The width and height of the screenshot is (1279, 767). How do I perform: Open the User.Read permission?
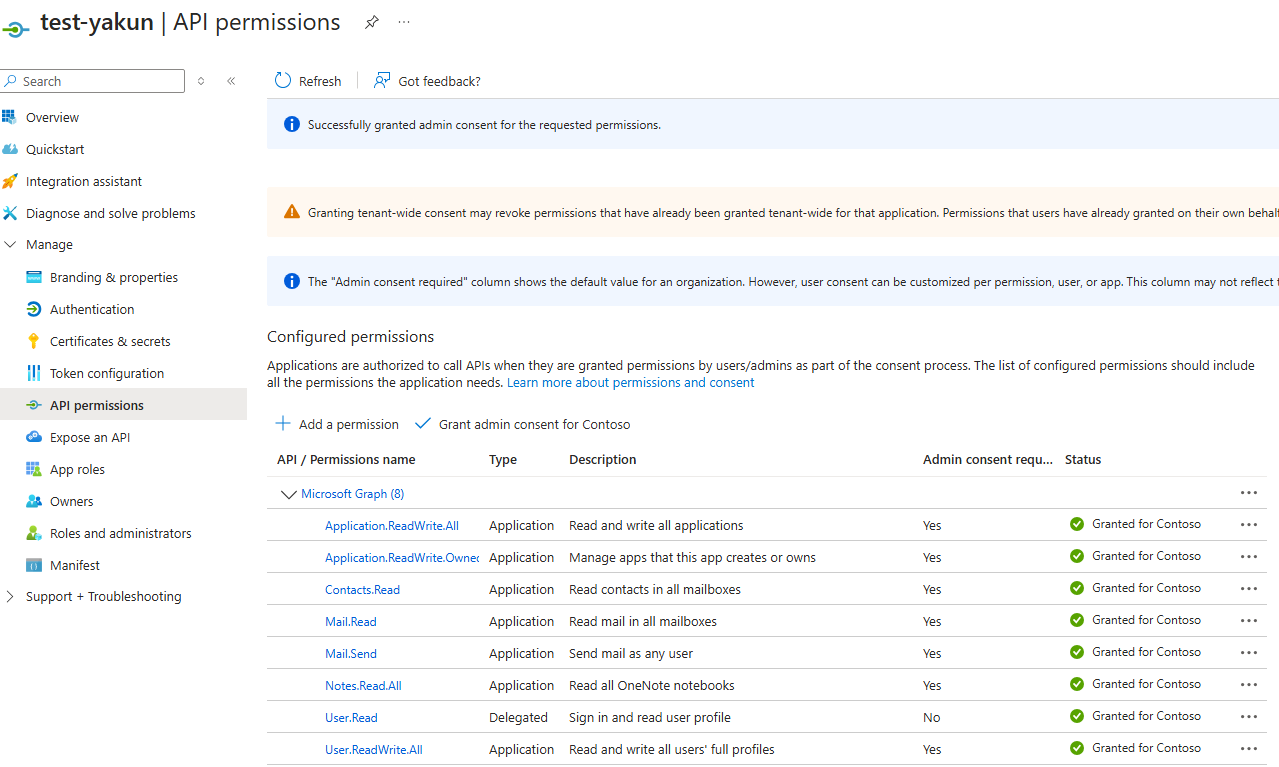351,718
